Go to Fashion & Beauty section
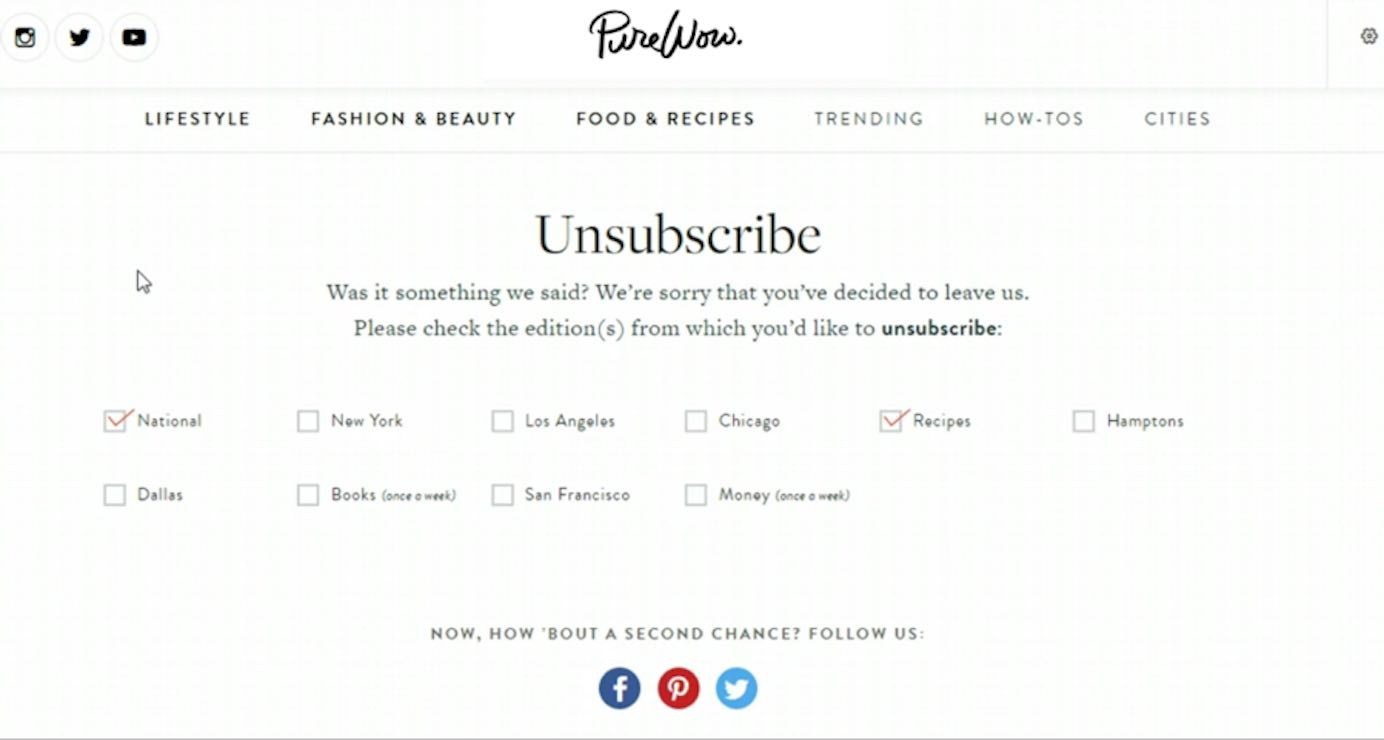The image size is (1384, 740). [413, 119]
